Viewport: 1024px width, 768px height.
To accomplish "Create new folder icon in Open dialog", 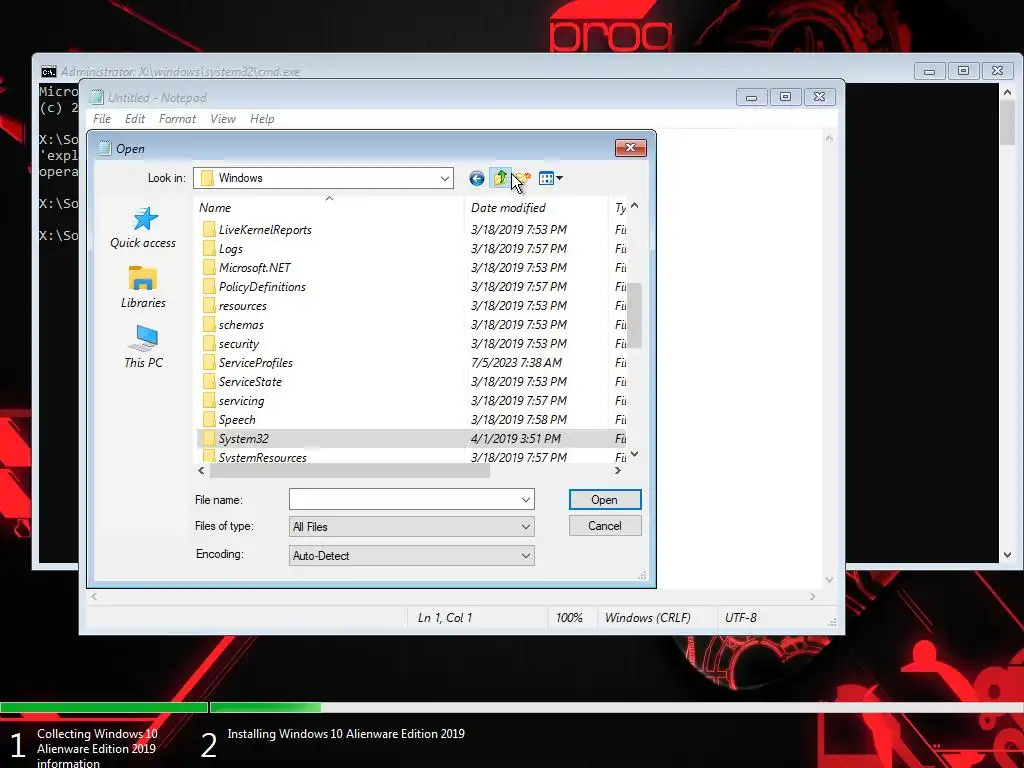I will [523, 178].
